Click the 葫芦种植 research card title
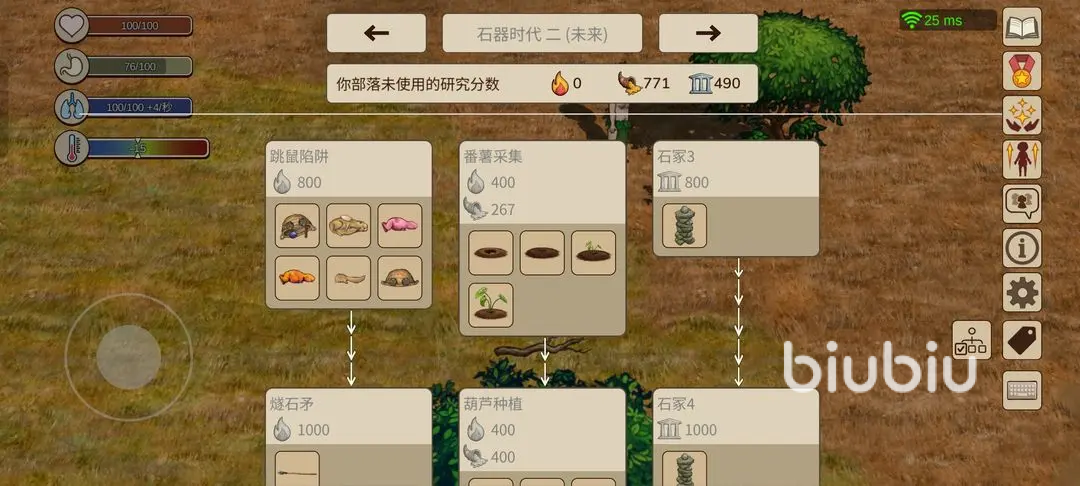 [x=493, y=404]
